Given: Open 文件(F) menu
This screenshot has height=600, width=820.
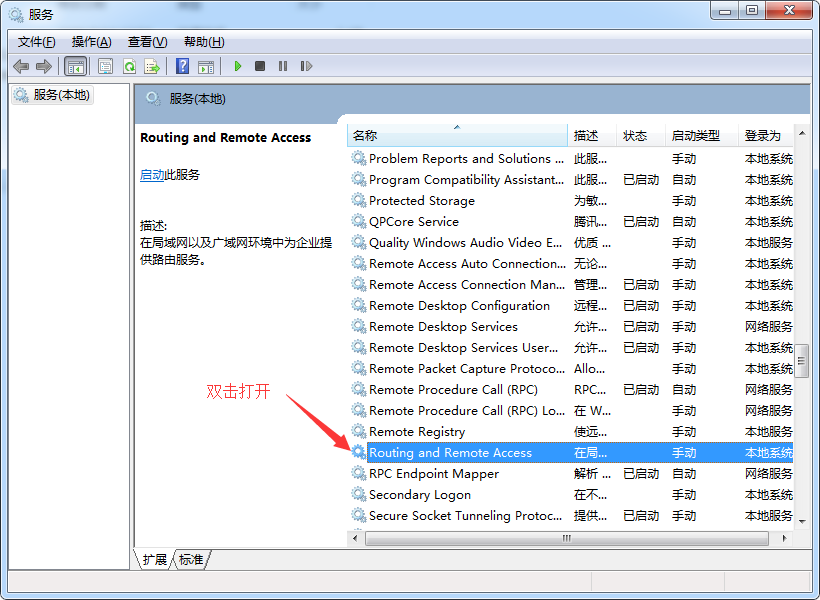Looking at the screenshot, I should point(37,42).
